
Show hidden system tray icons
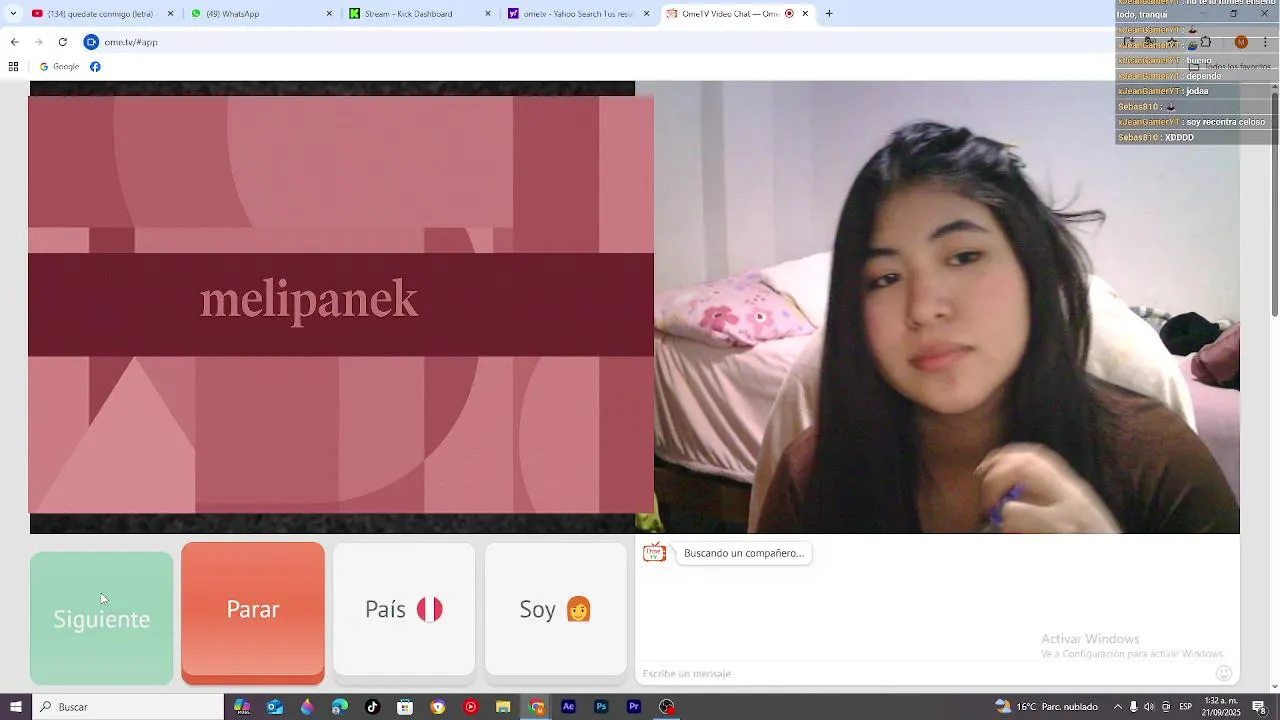point(1118,707)
